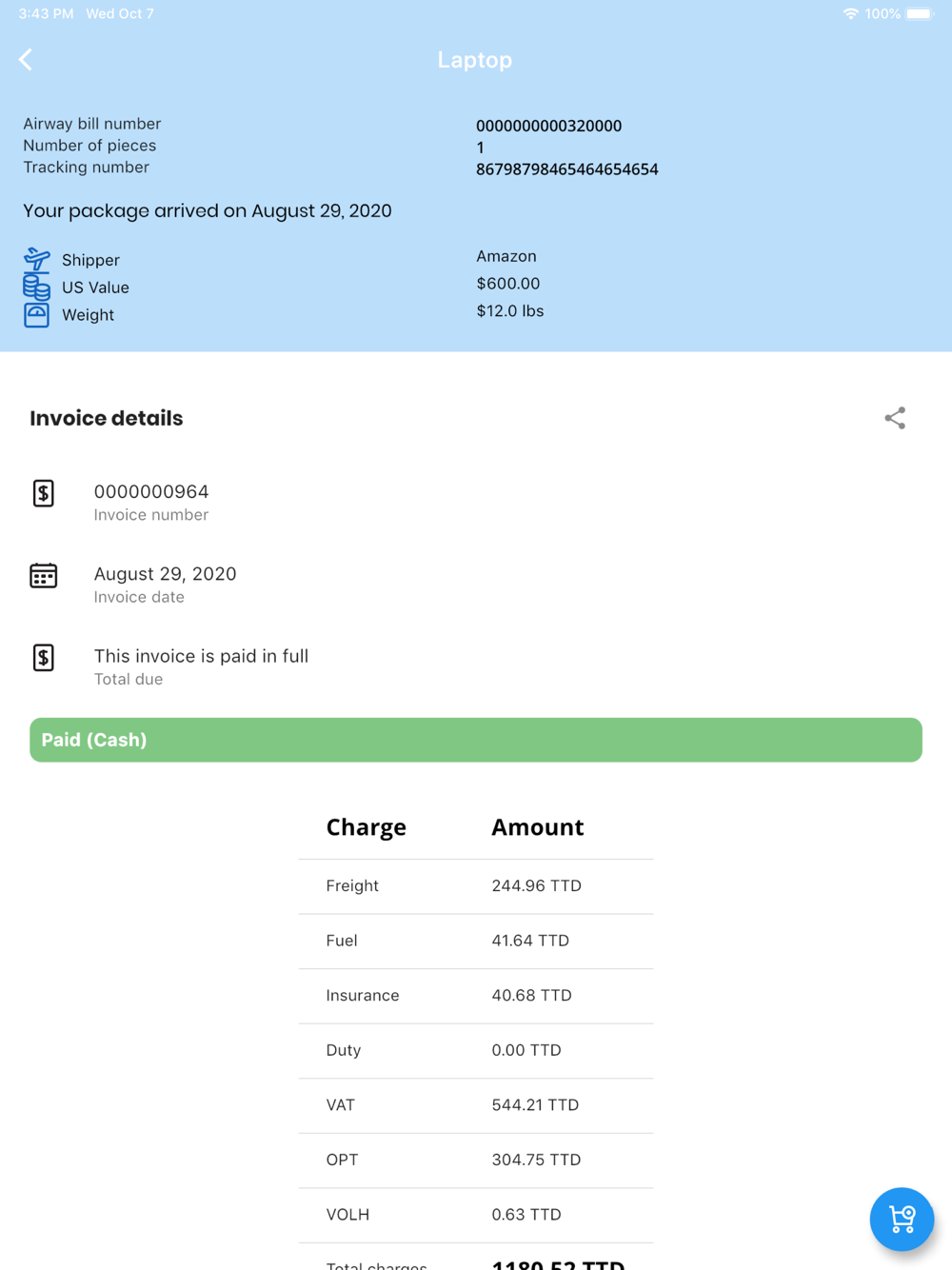Viewport: 952px width, 1270px height.
Task: Select the VOLH amount 0.63 TTD
Action: 526,1215
